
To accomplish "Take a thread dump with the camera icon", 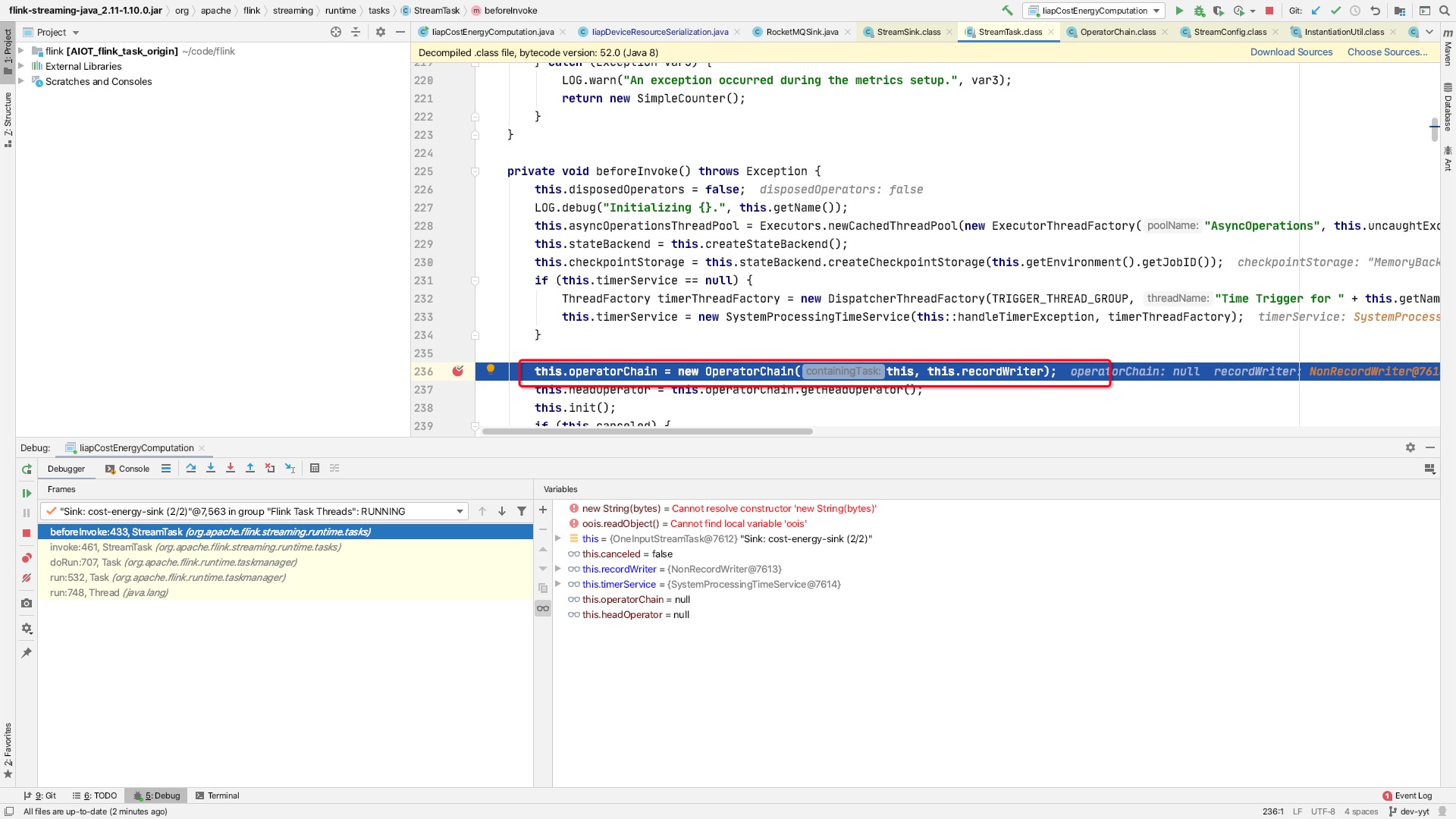I will (x=27, y=604).
